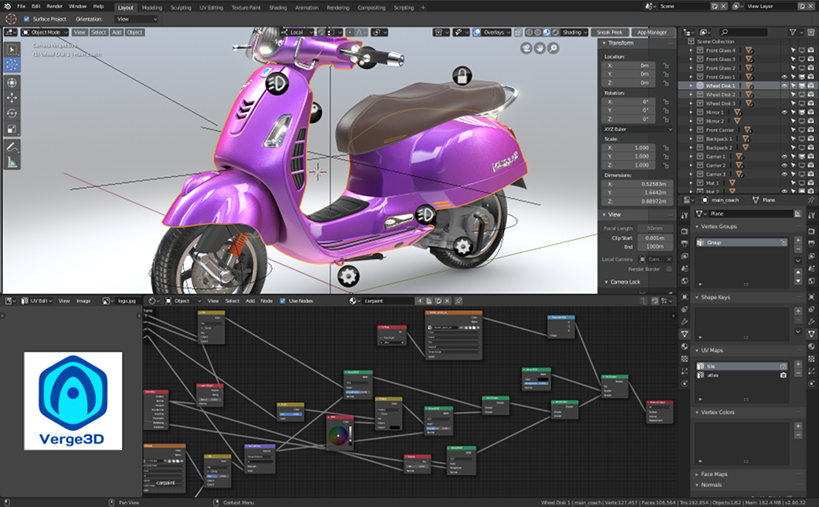Click the gear hotspot below the scooter

coord(348,276)
